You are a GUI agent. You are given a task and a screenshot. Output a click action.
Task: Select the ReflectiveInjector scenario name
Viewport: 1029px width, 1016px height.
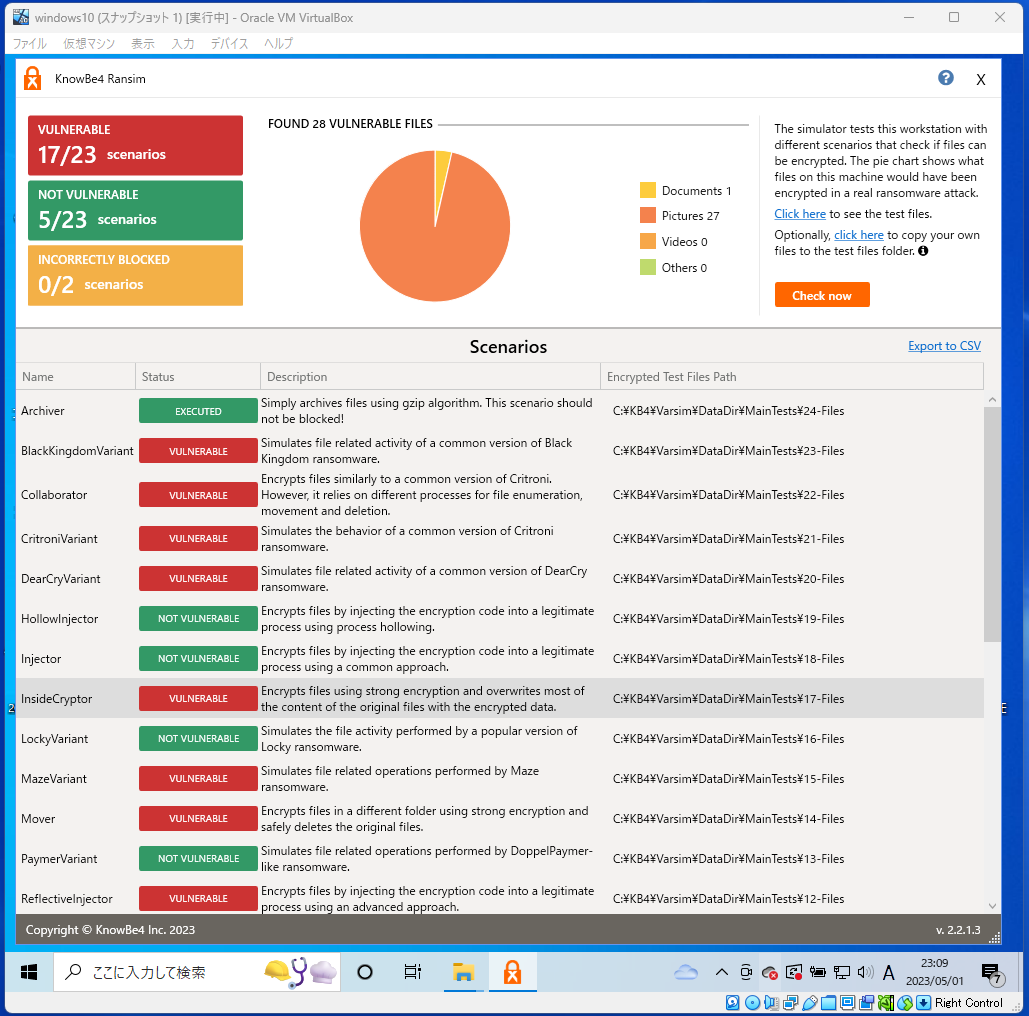tap(66, 899)
